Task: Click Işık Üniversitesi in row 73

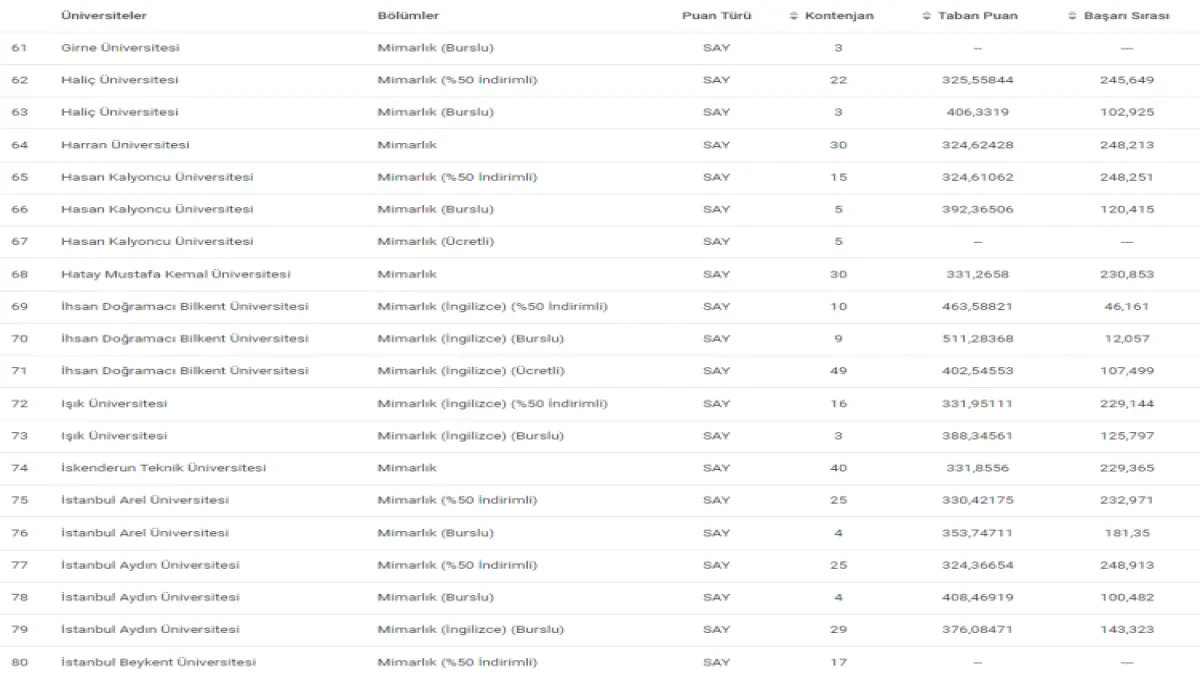Action: [114, 436]
